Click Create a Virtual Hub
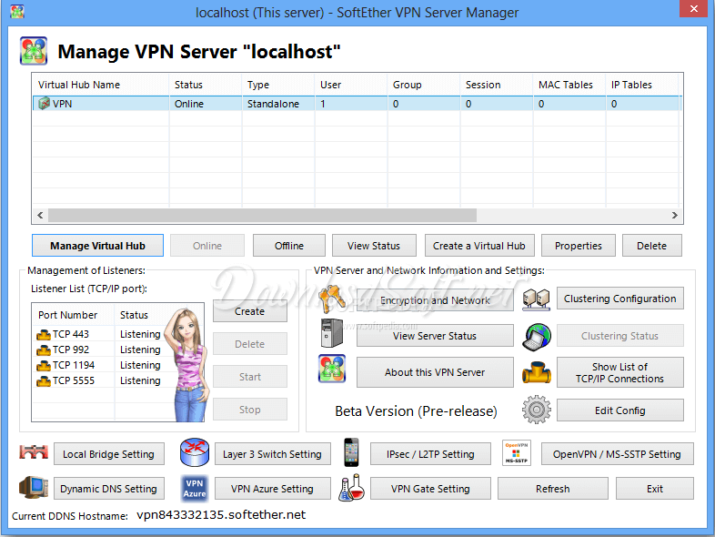715x537 pixels. (x=479, y=246)
